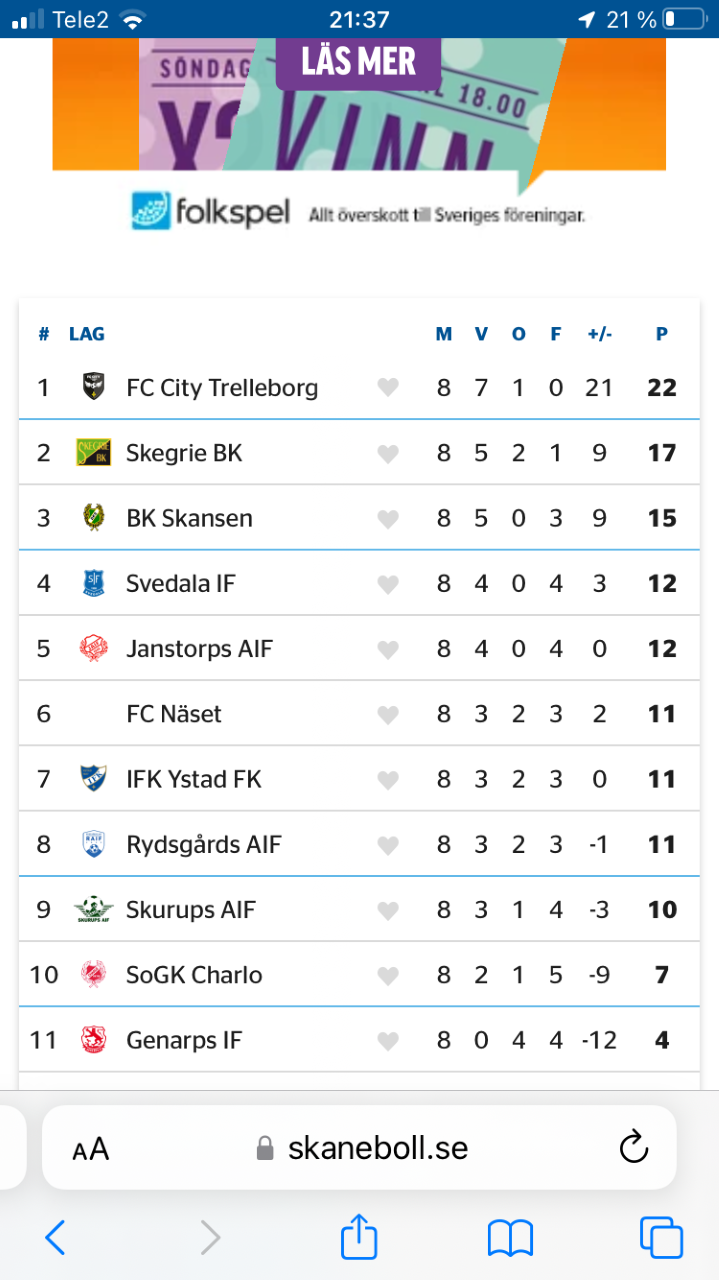Tap the Safari back arrow
This screenshot has height=1280, width=719.
click(56, 1239)
